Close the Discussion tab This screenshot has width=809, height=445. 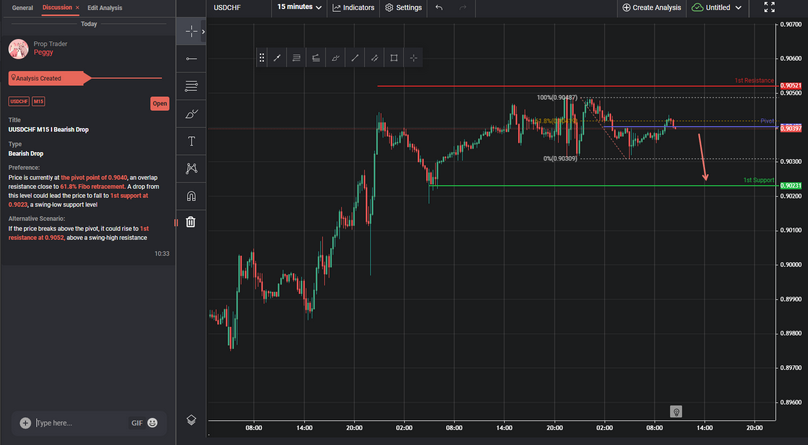pos(77,8)
